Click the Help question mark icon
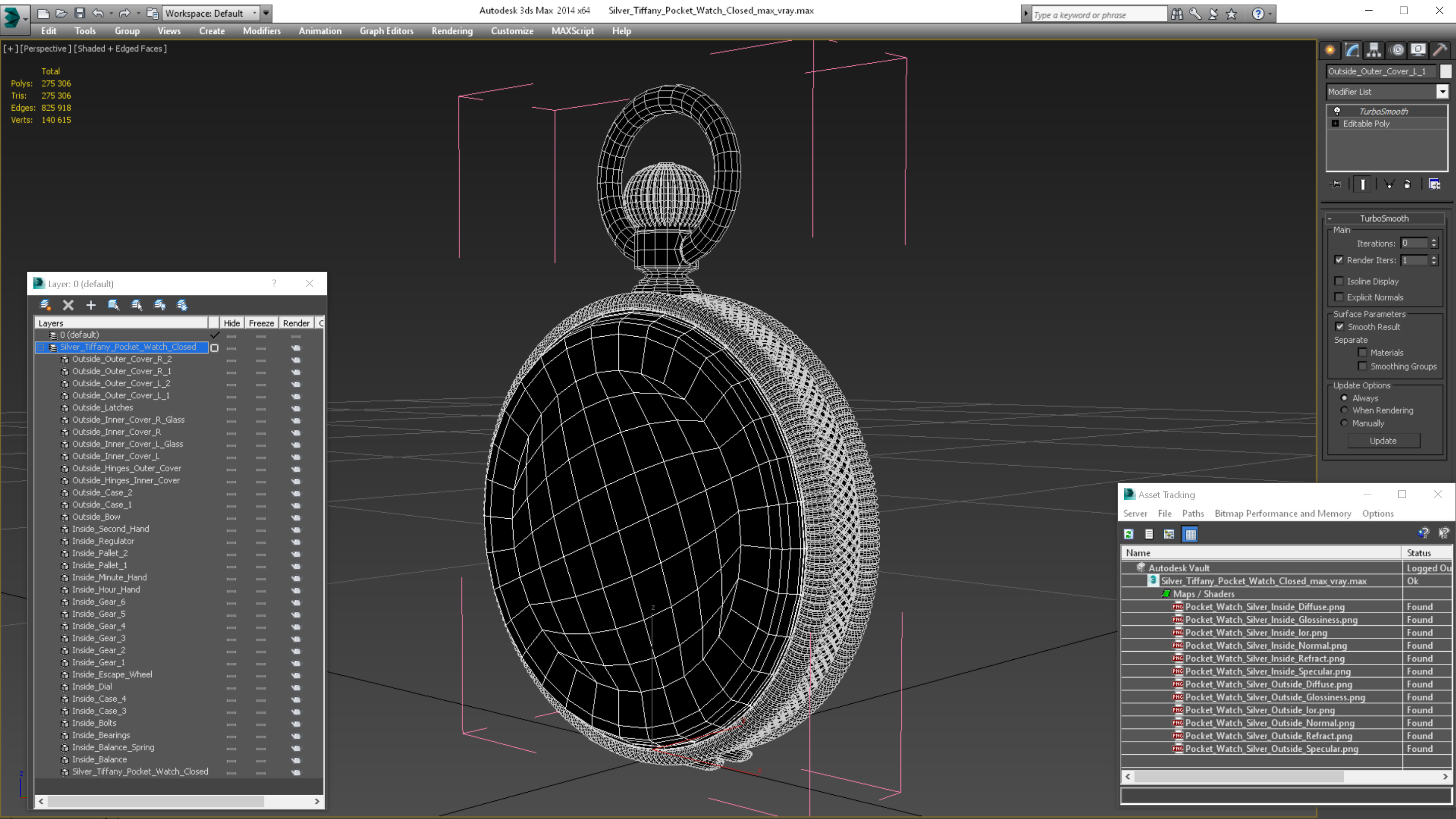 [x=1258, y=14]
